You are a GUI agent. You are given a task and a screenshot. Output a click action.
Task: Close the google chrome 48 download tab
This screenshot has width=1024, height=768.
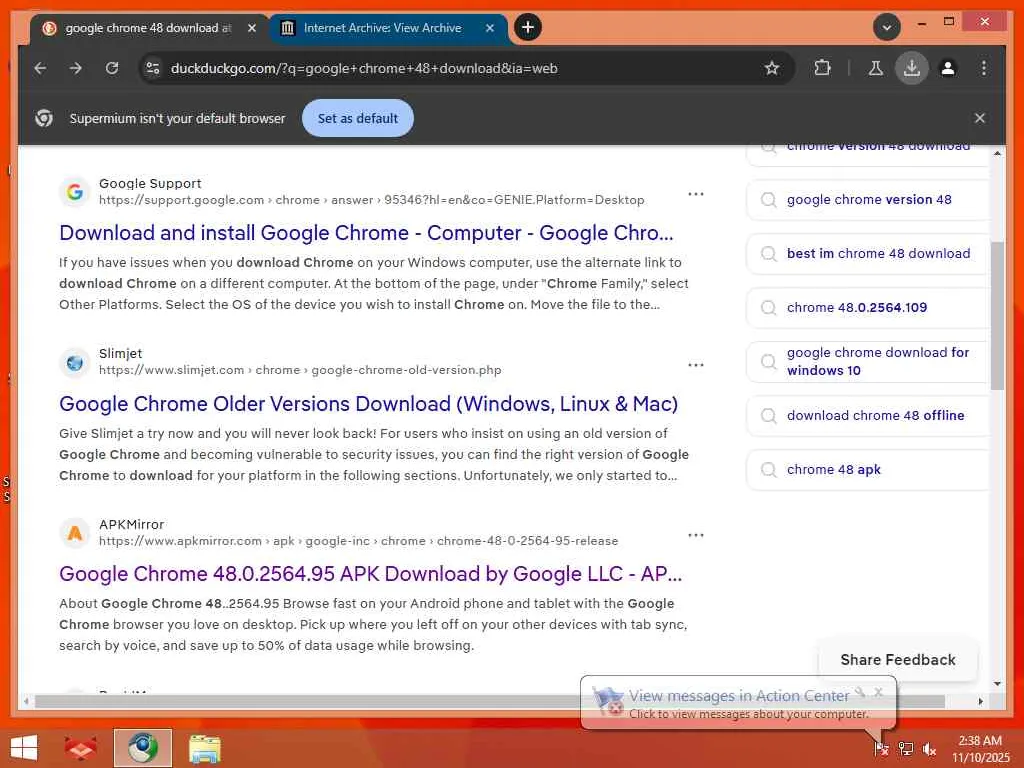[251, 28]
